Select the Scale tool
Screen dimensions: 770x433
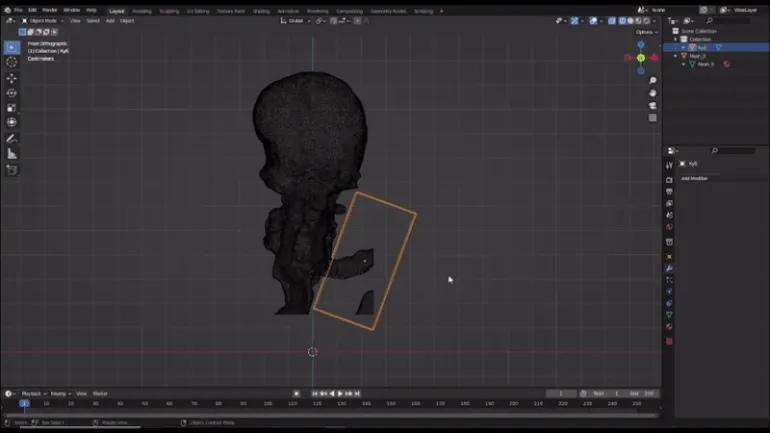tap(12, 108)
